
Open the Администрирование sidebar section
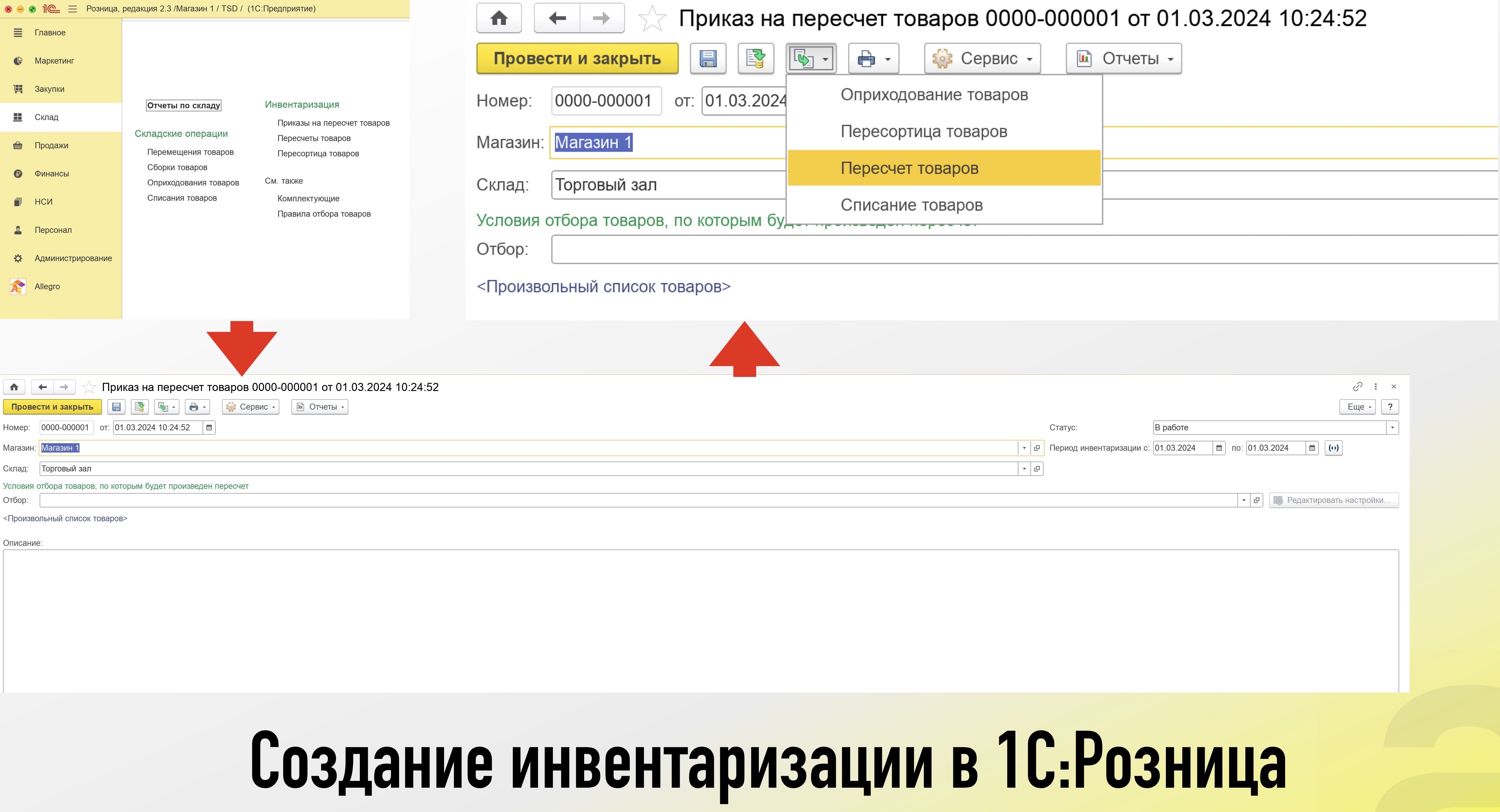click(x=73, y=258)
